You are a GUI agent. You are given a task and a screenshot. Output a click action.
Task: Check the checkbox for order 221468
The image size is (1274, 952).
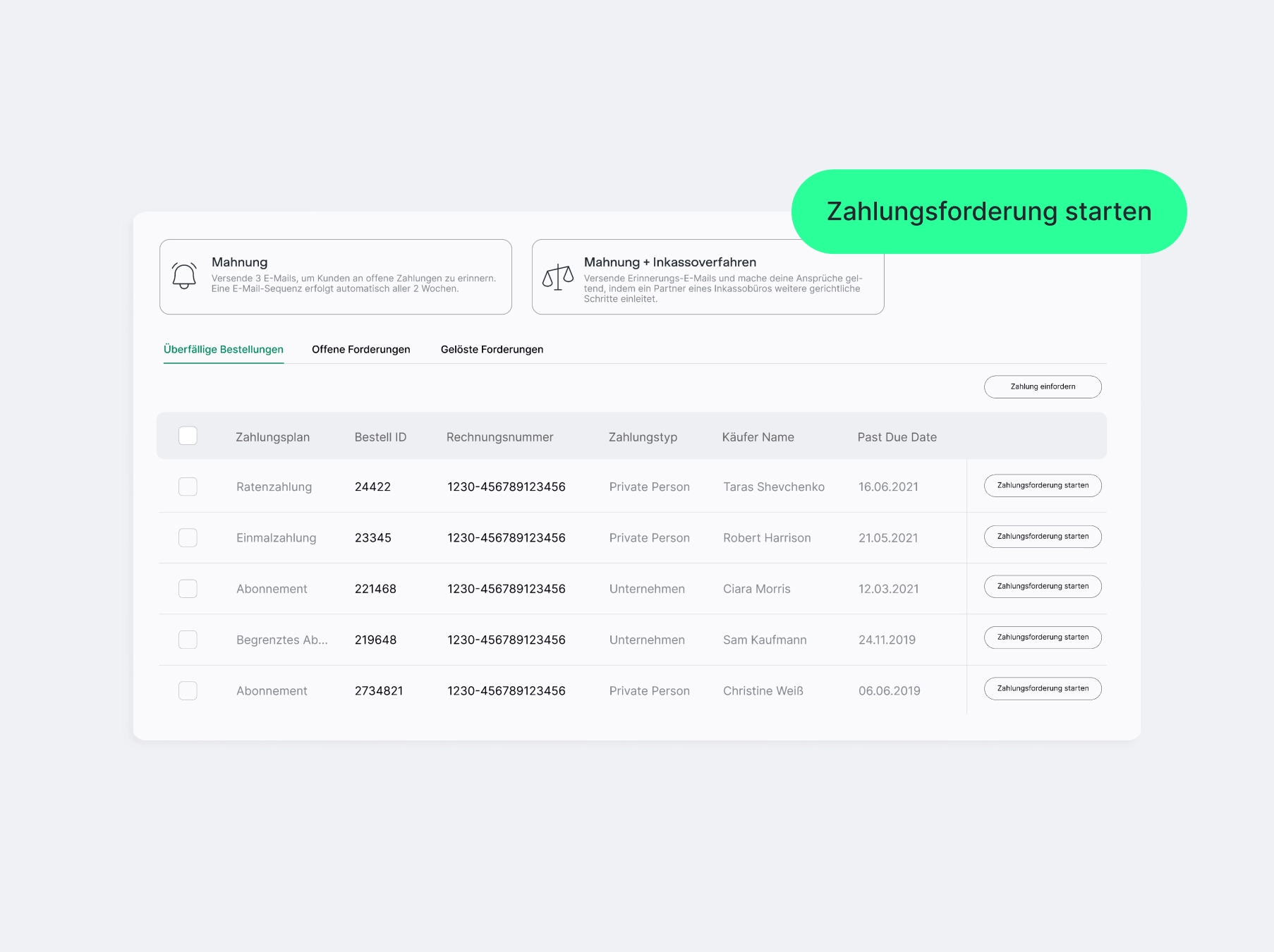(x=188, y=589)
